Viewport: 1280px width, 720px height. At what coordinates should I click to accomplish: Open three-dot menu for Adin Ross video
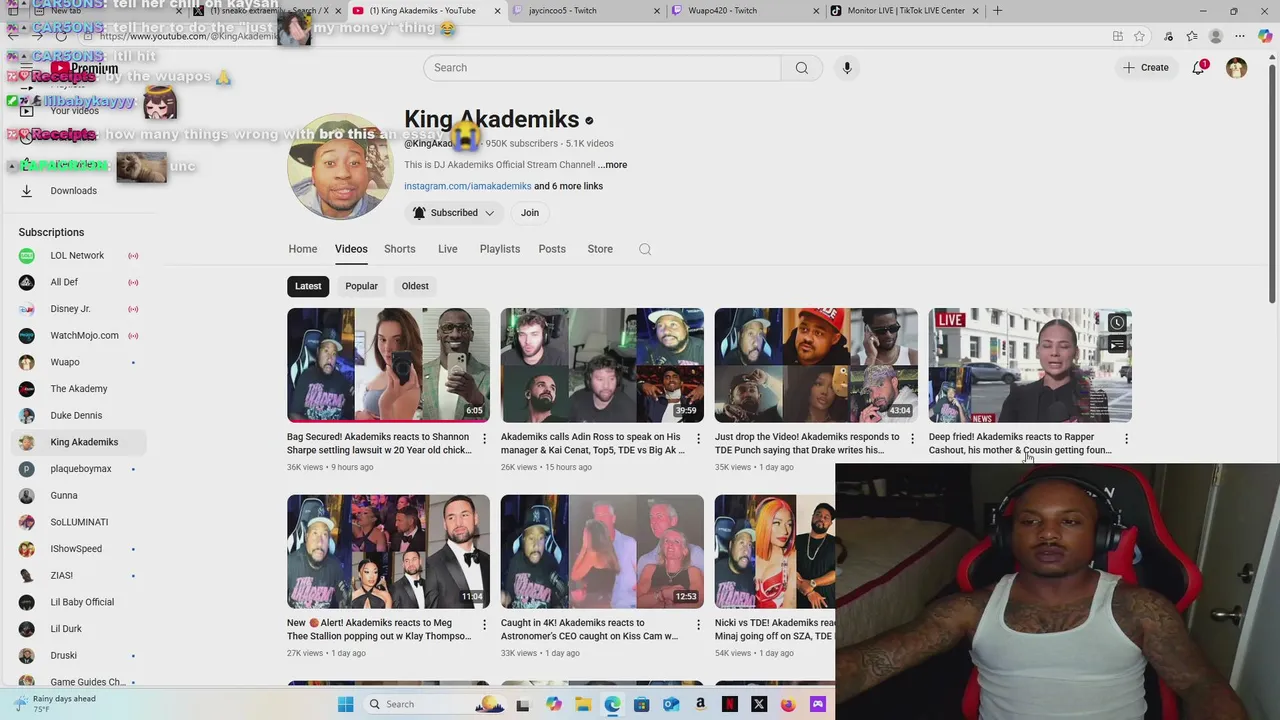(x=698, y=438)
